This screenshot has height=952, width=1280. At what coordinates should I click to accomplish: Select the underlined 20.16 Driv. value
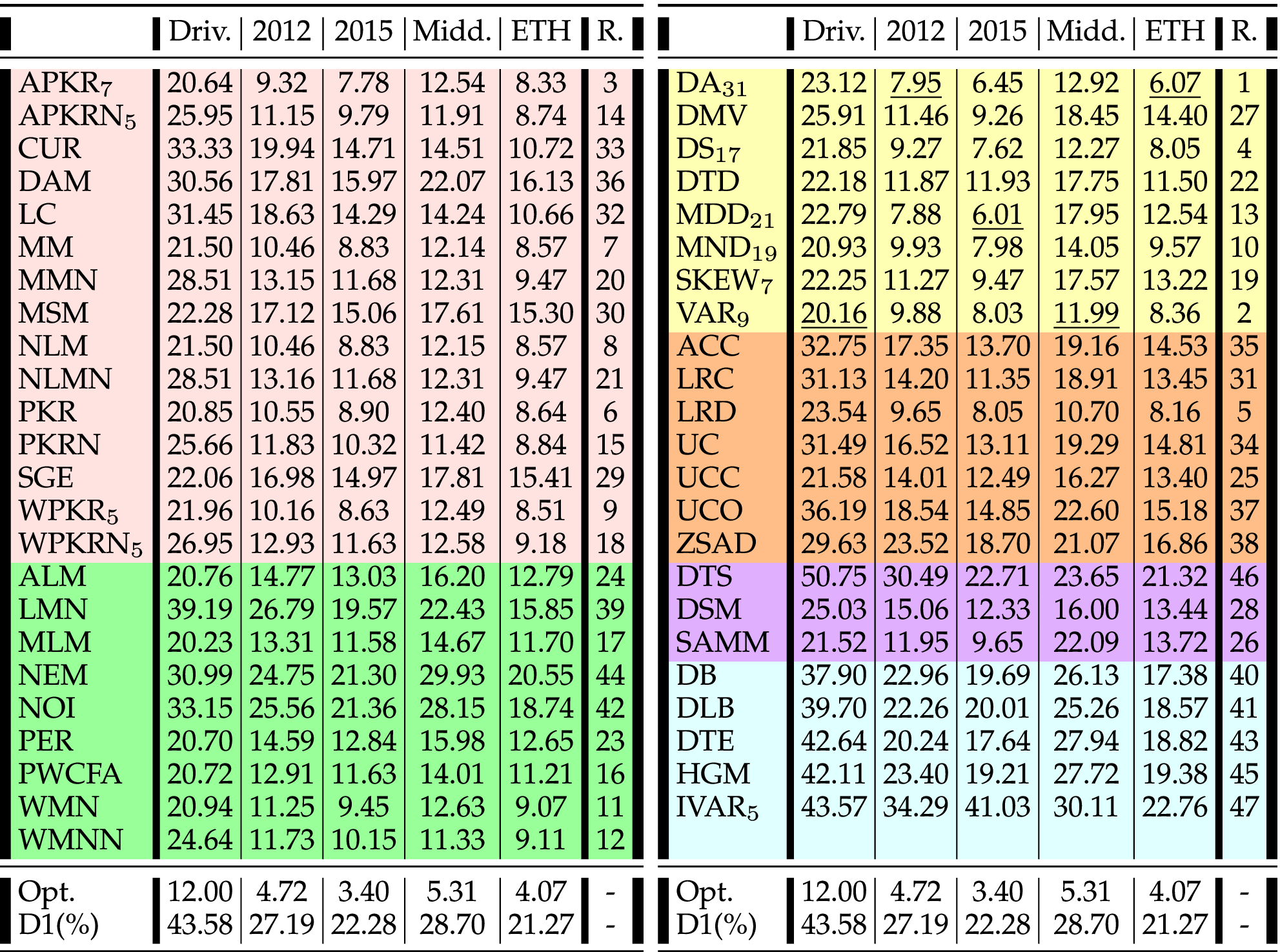click(x=833, y=314)
